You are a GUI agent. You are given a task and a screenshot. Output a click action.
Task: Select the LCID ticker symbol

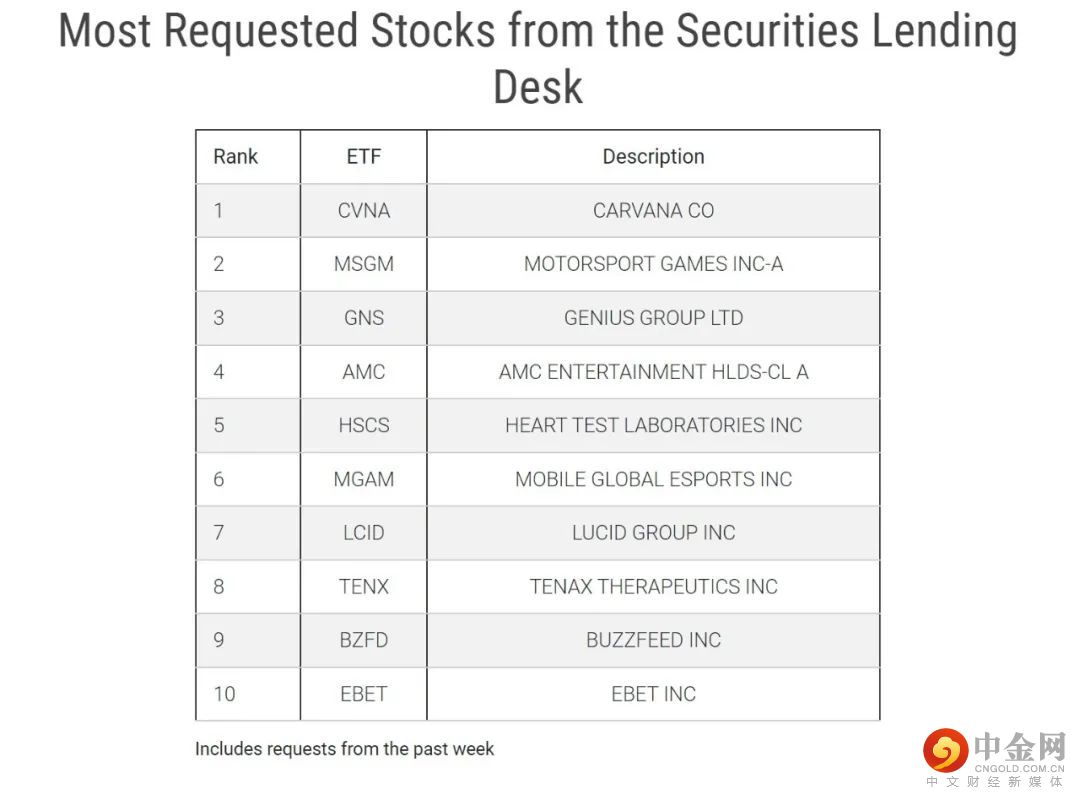[363, 533]
